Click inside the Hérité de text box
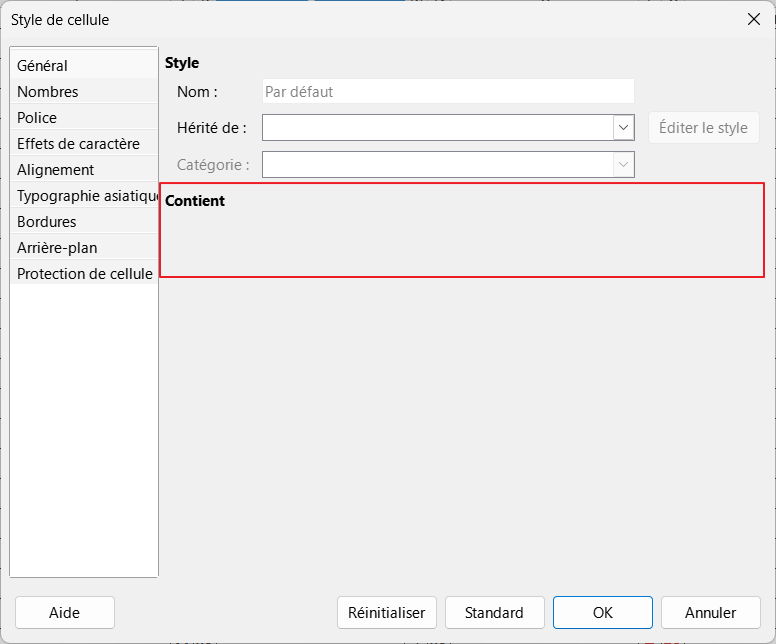 437,128
